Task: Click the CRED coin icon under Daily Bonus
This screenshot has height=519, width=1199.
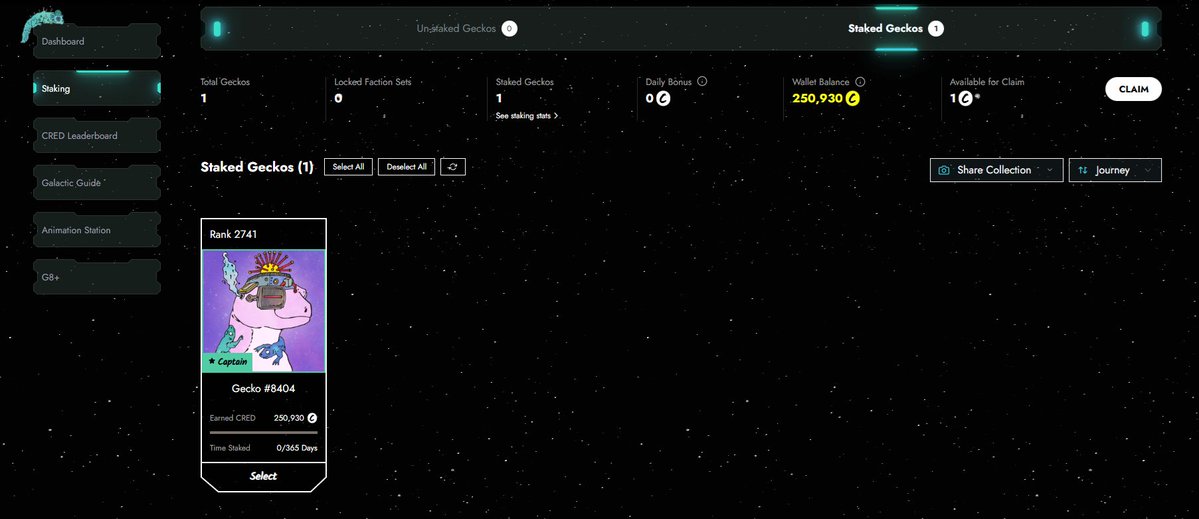Action: click(x=663, y=99)
